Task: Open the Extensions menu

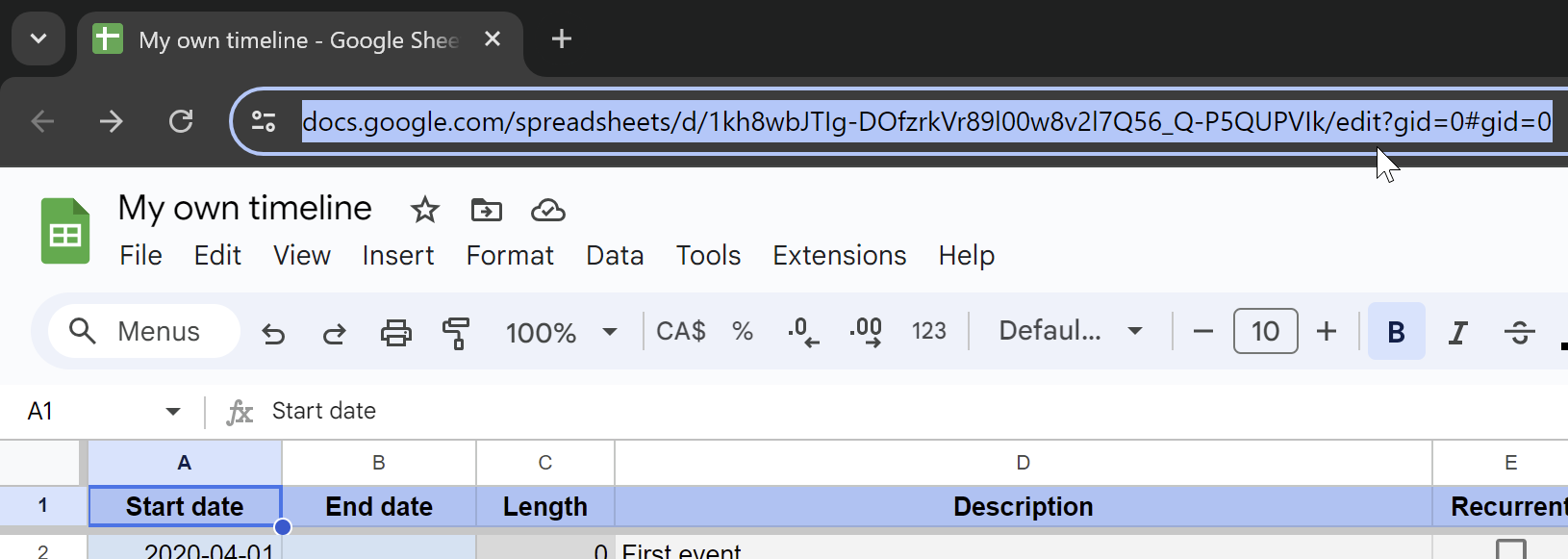Action: point(839,255)
